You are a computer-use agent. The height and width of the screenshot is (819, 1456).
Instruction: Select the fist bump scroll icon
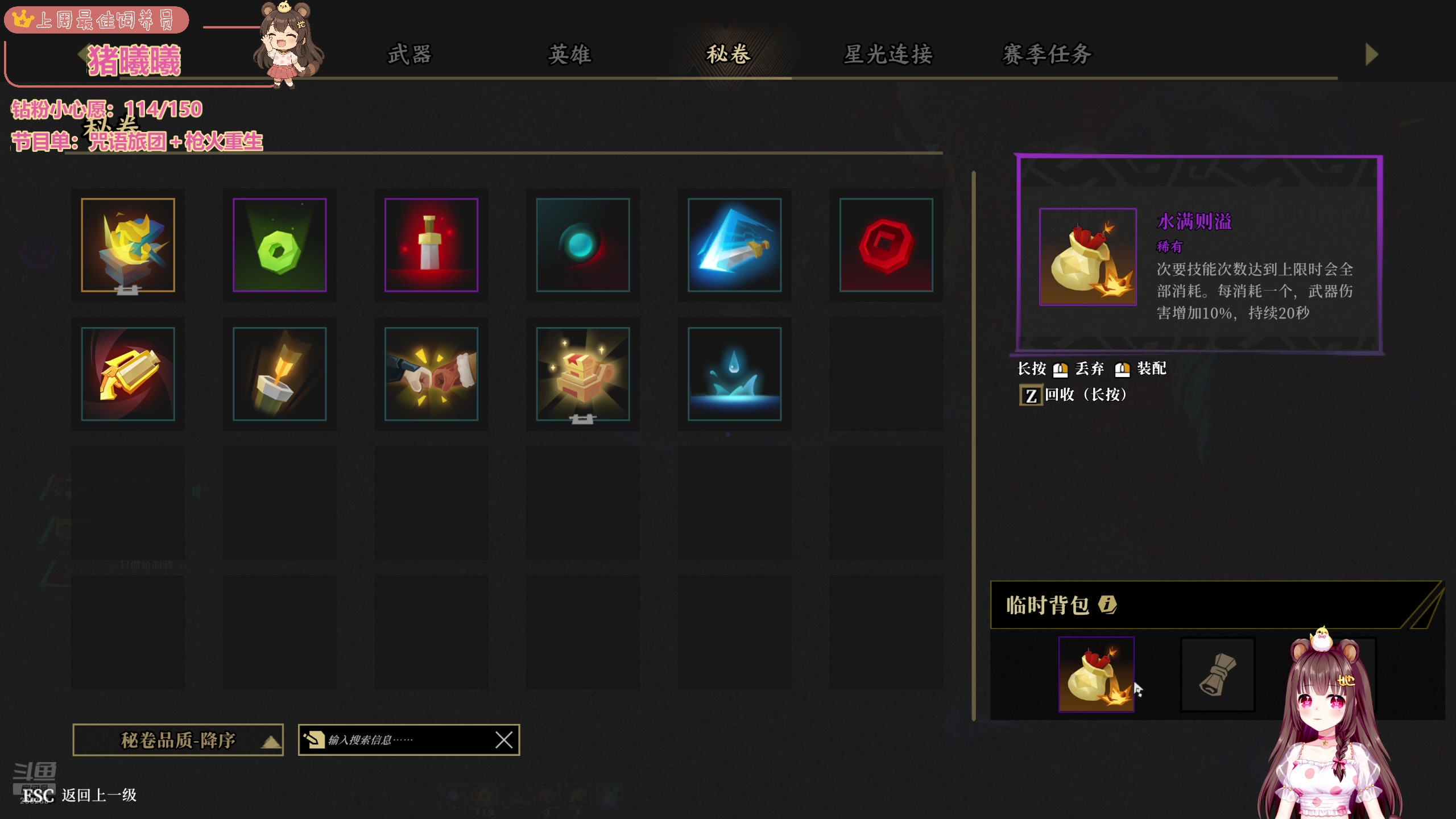pyautogui.click(x=431, y=374)
